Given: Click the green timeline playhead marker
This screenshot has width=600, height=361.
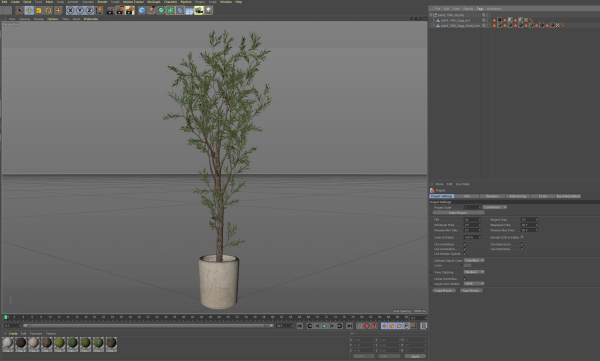Looking at the screenshot, I should tap(6, 317).
